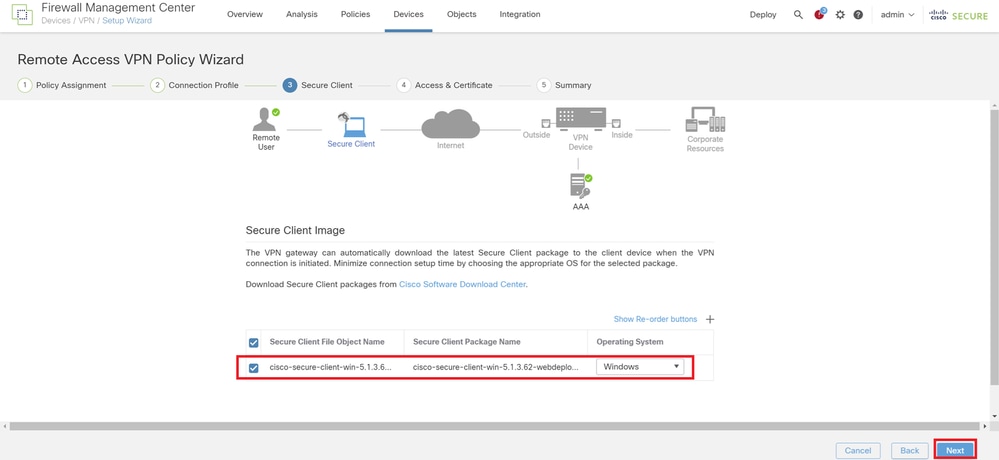Viewport: 999px width, 460px height.
Task: Open the search magnifier icon
Action: coord(798,15)
